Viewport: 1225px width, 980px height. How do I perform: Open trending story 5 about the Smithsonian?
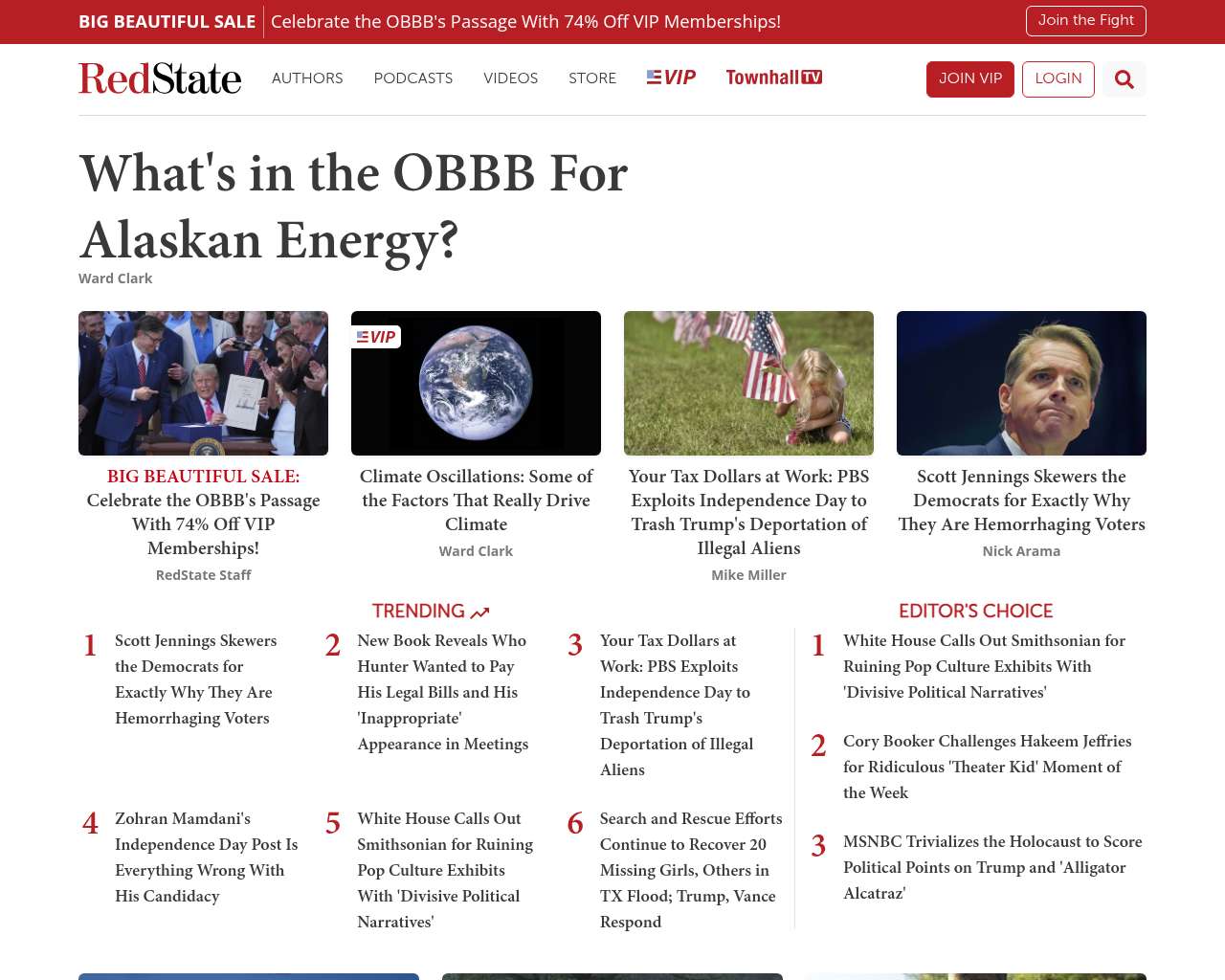point(446,870)
